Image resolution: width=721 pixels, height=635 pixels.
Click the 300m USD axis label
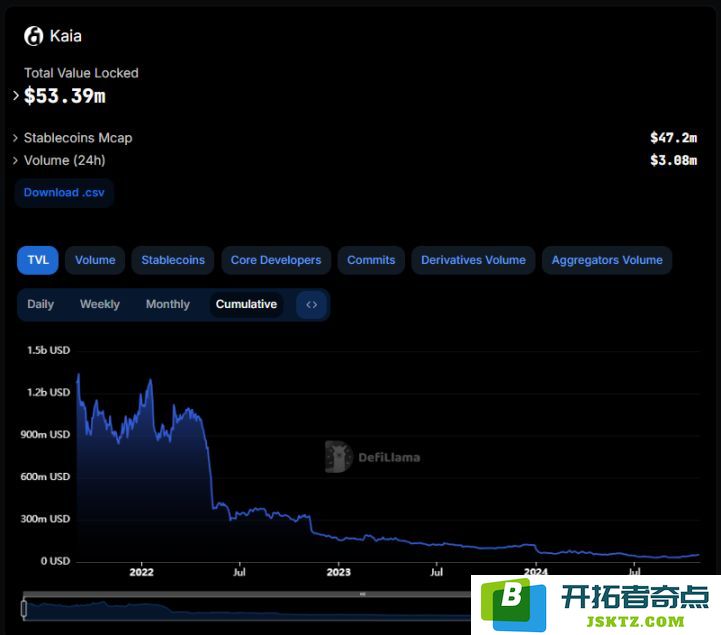click(x=45, y=519)
